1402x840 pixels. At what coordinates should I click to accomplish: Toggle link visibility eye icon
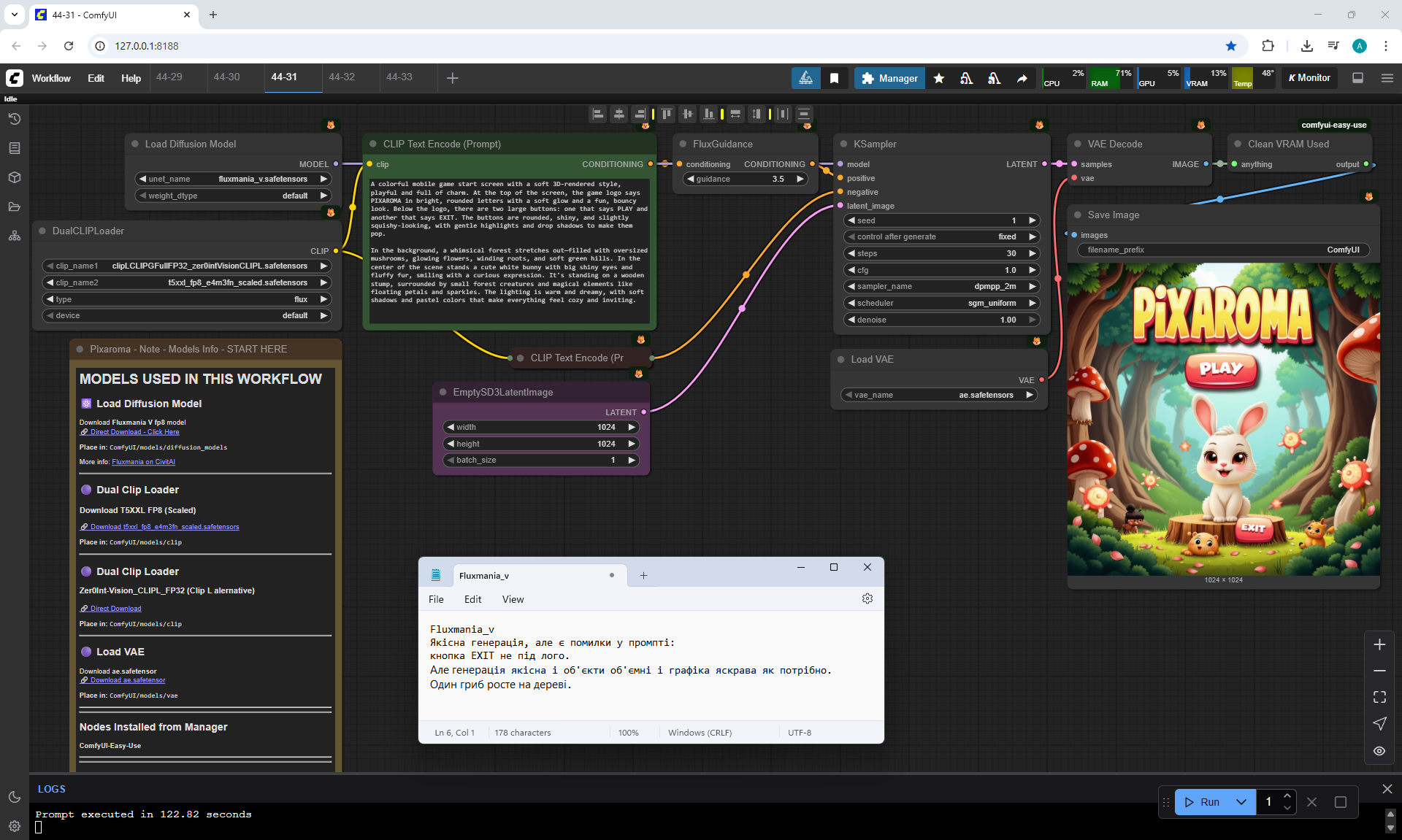coord(1379,750)
